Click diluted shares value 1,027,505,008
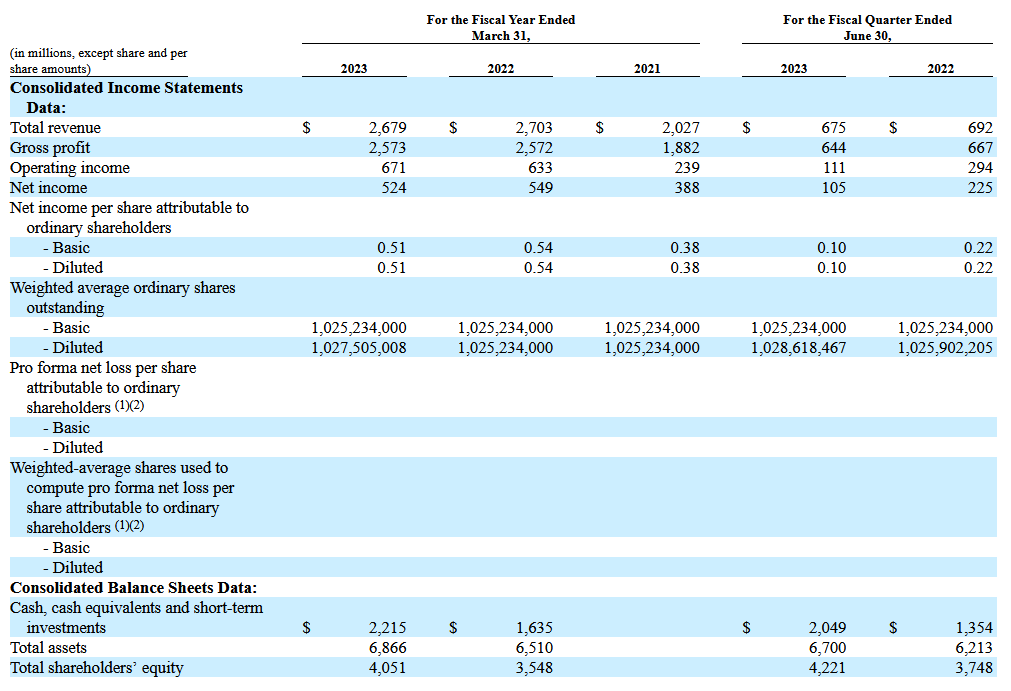Viewport: 1011px width, 691px height. tap(358, 347)
